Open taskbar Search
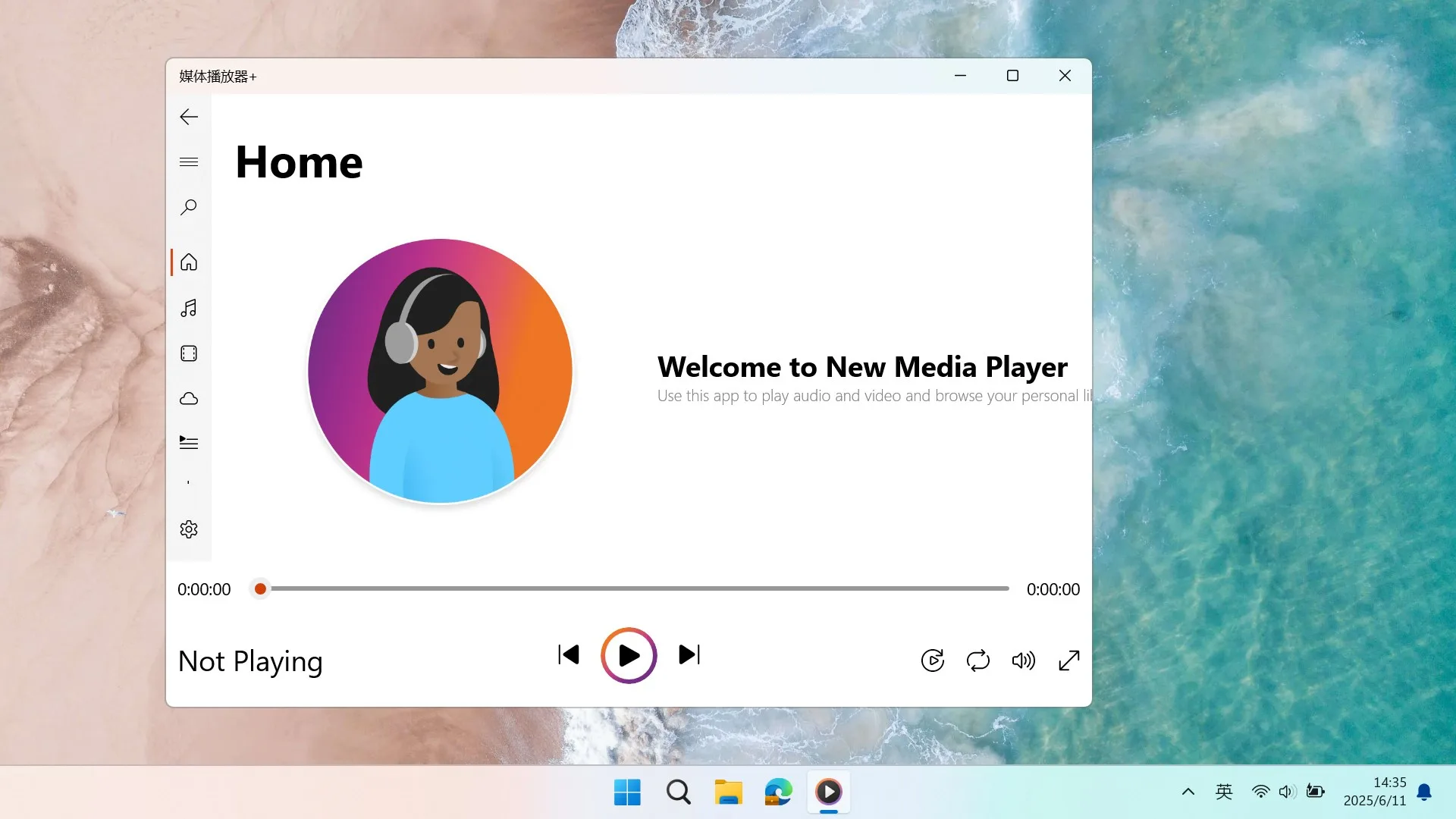The height and width of the screenshot is (819, 1456). tap(678, 792)
